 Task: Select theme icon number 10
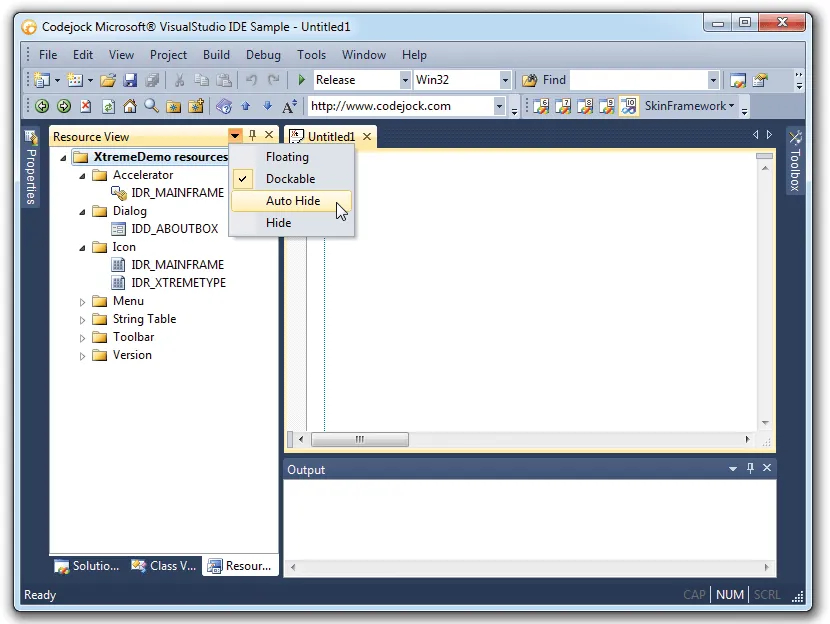coord(629,106)
